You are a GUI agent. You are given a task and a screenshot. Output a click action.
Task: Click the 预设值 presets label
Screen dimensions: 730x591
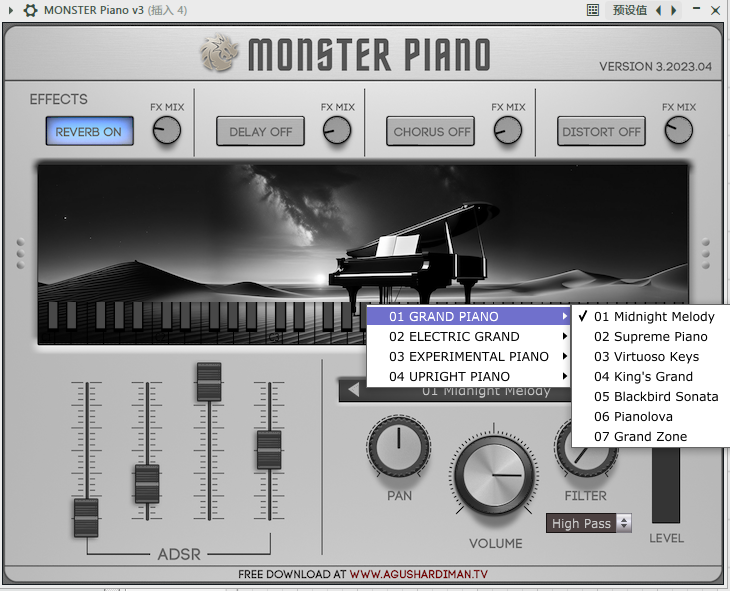click(629, 10)
